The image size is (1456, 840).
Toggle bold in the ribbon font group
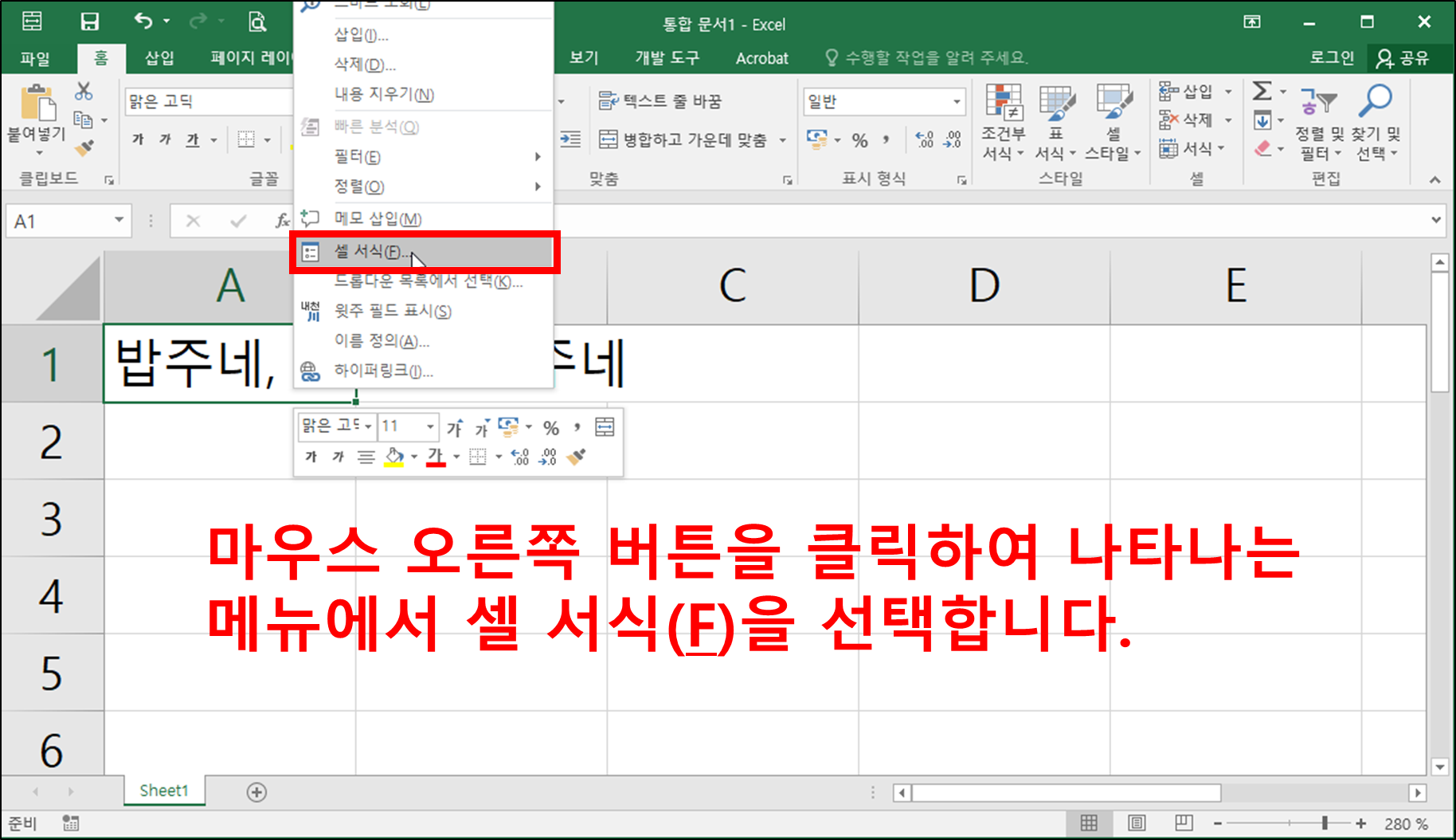(x=138, y=140)
